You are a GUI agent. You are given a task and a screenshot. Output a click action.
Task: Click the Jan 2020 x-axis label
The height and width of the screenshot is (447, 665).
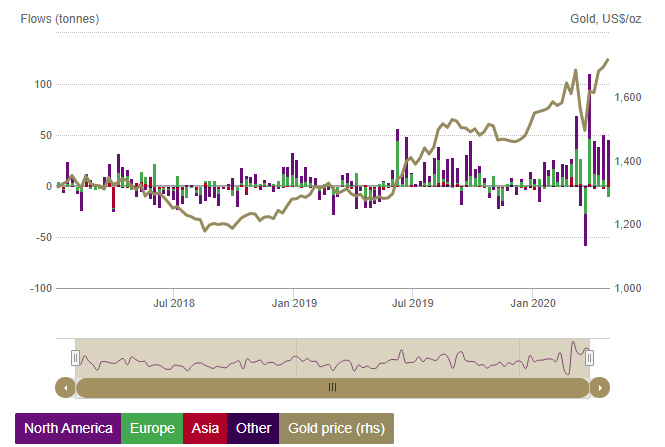coord(533,302)
